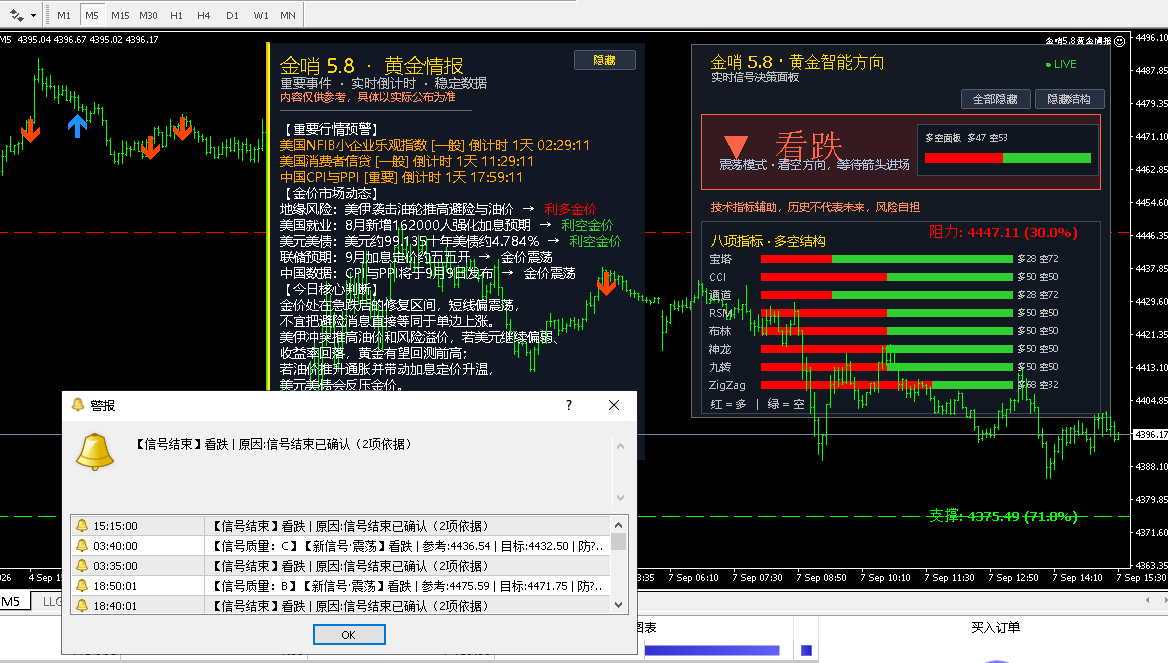This screenshot has width=1168, height=663.
Task: Click the blue up arrow signal
Action: pyautogui.click(x=77, y=125)
